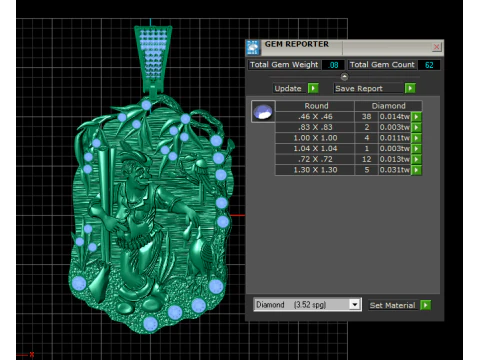Click green arrow on .72 X .72 row
Viewport: 480px width, 360px height.
pyautogui.click(x=416, y=159)
